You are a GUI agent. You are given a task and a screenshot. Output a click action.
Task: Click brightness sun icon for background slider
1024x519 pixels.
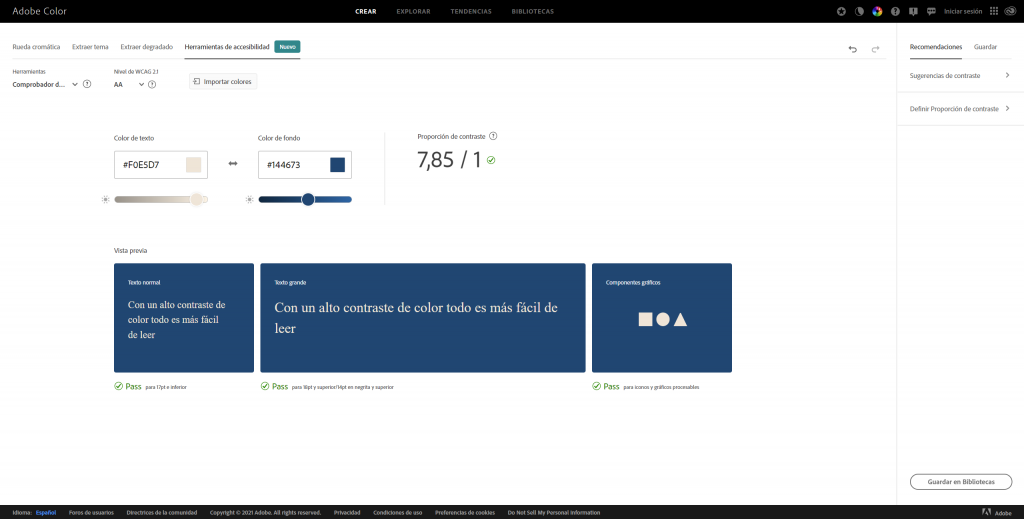click(249, 199)
